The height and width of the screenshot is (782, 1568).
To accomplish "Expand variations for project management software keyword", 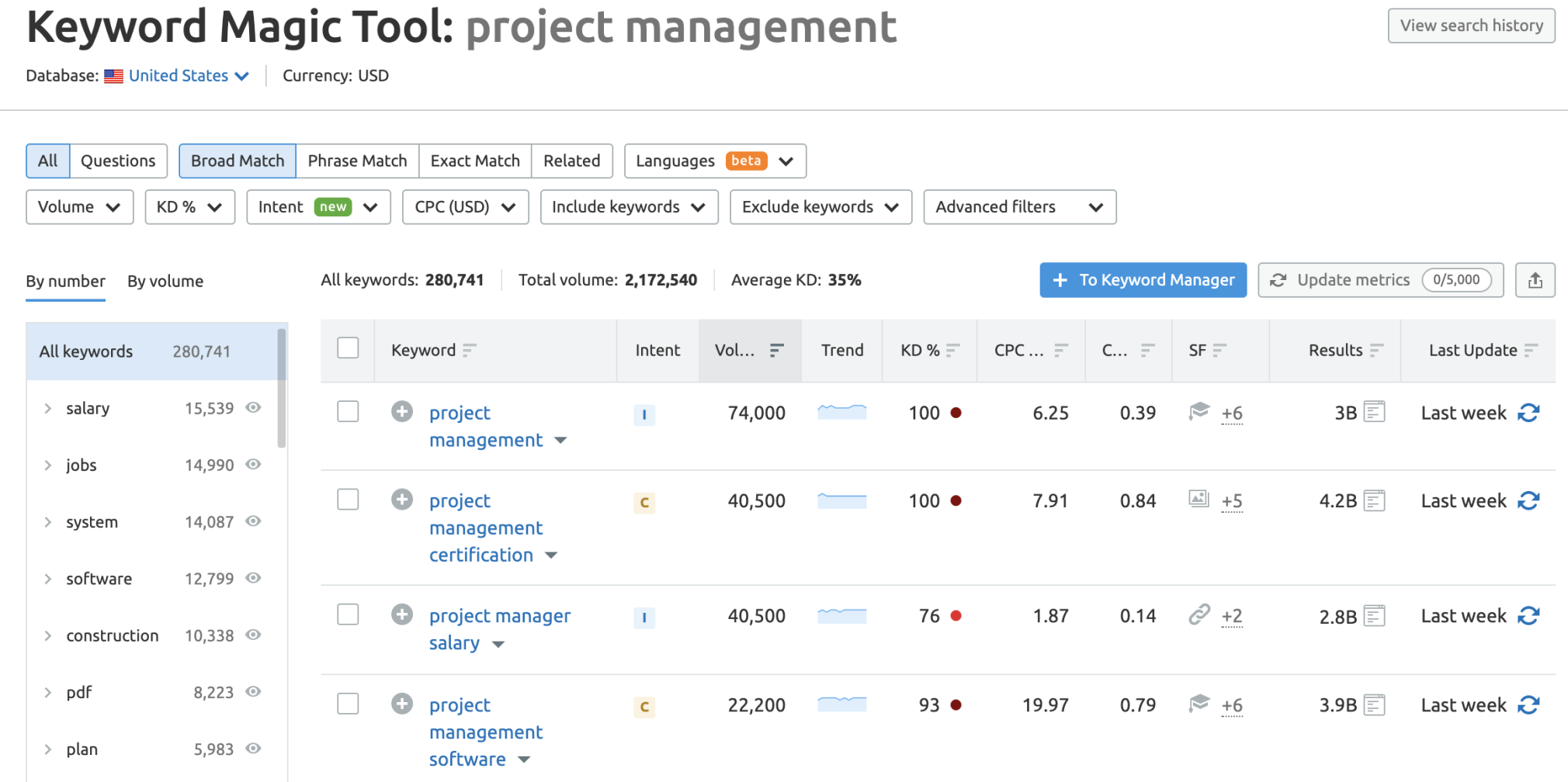I will 524,759.
